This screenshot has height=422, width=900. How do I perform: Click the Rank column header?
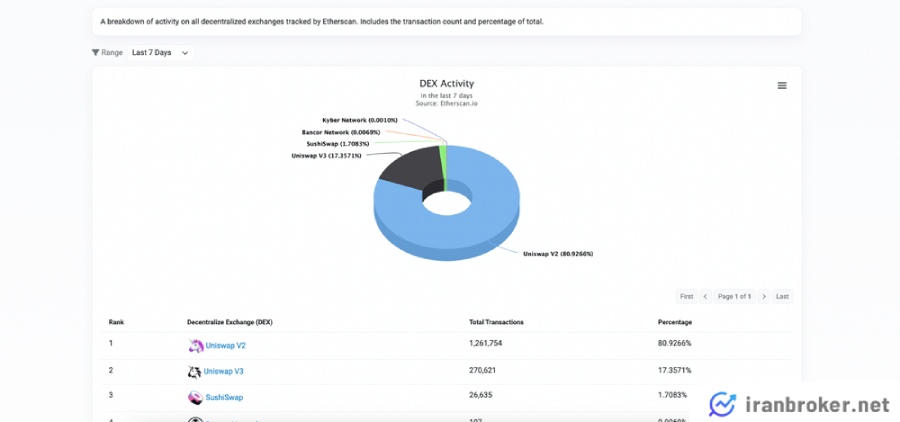pyautogui.click(x=116, y=322)
